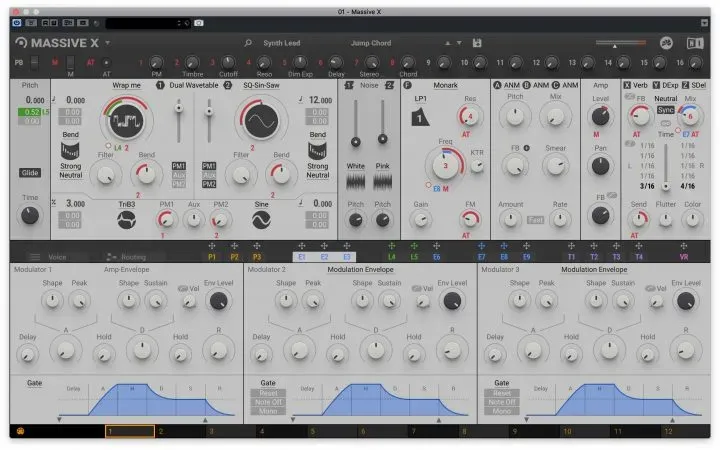
Task: Click the Native Instruments logo icon
Action: click(695, 43)
